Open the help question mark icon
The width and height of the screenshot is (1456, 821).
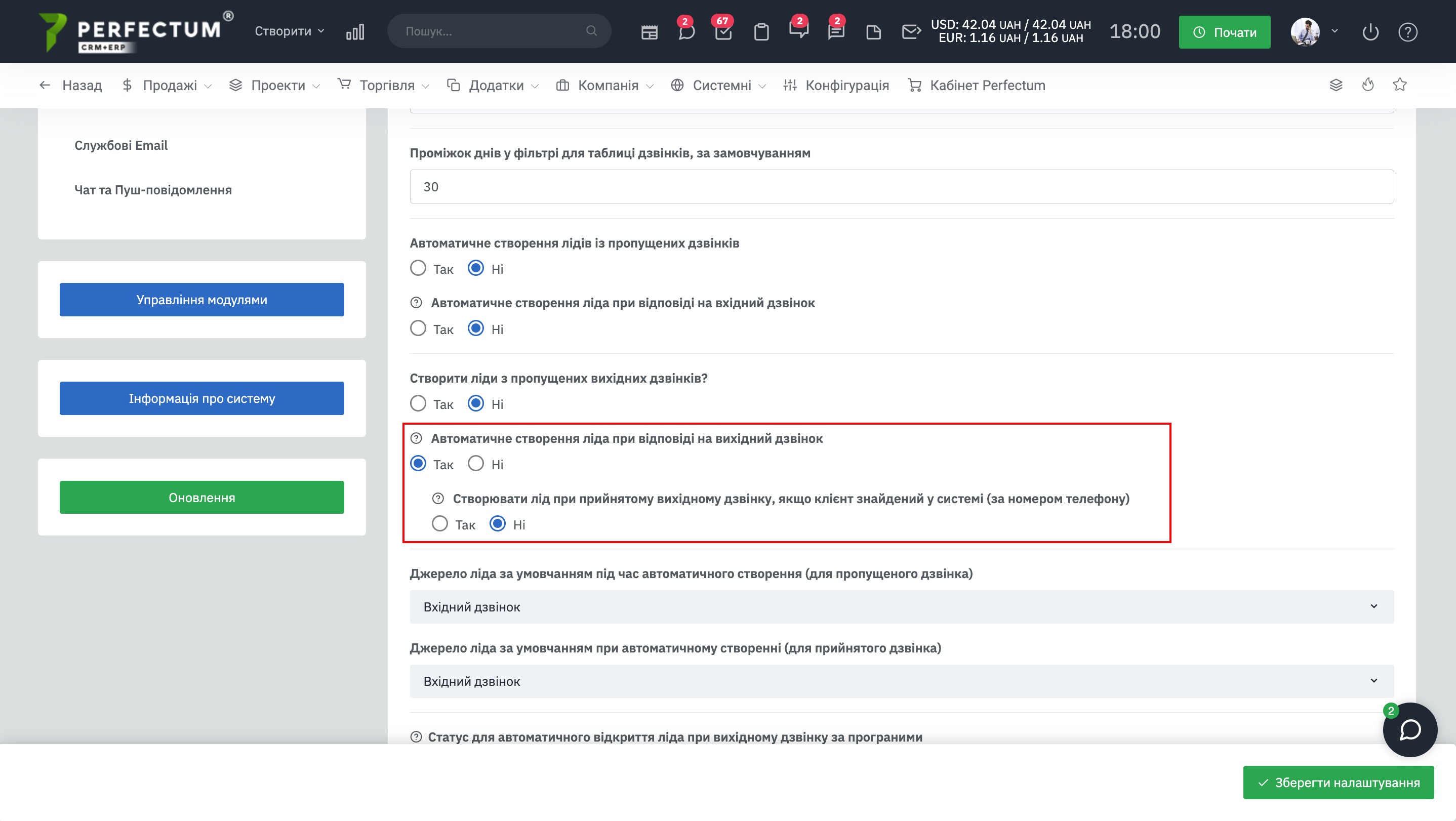1407,32
